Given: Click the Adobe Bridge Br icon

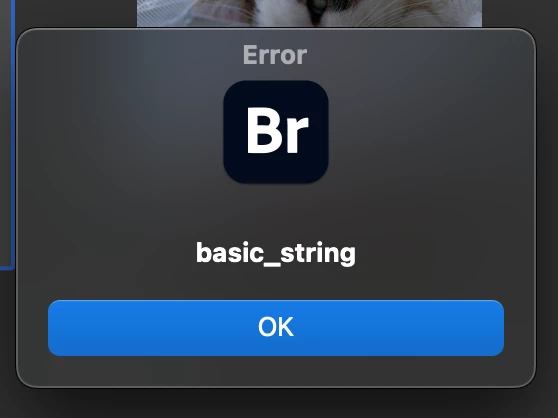Looking at the screenshot, I should 276,132.
